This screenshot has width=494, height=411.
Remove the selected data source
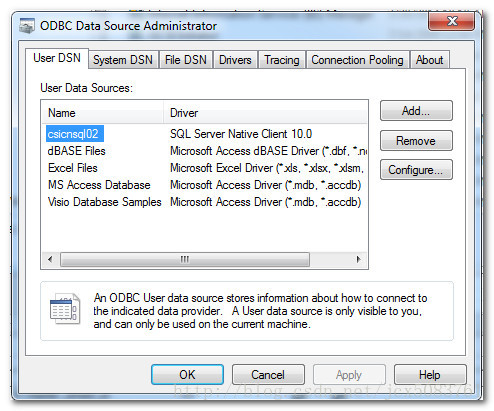(x=416, y=141)
